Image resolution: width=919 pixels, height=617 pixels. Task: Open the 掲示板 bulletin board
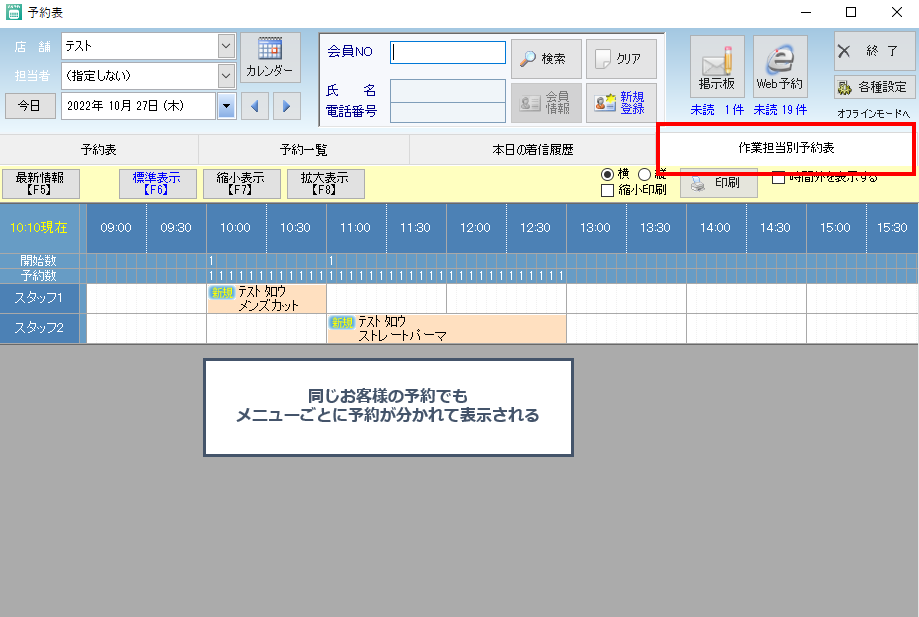click(717, 67)
